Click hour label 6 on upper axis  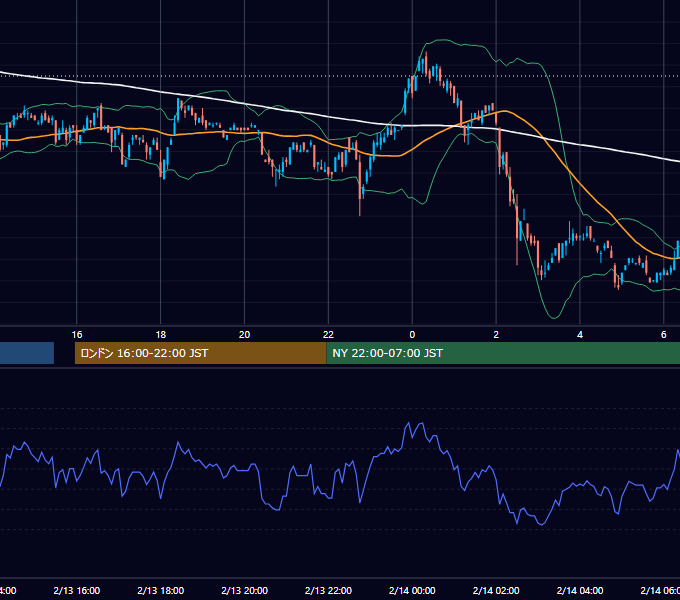click(664, 335)
